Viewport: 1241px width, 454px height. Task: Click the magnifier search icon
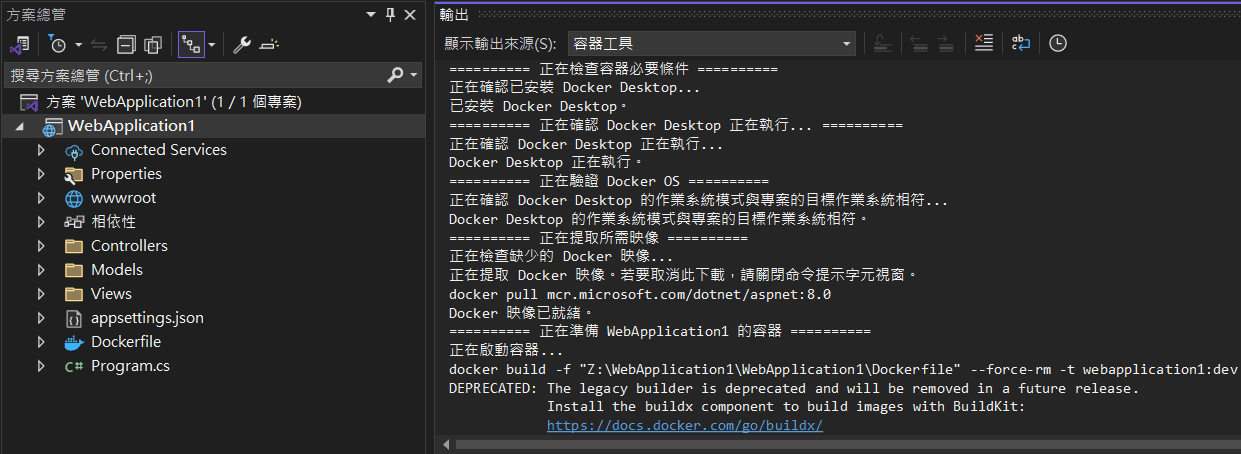point(395,75)
